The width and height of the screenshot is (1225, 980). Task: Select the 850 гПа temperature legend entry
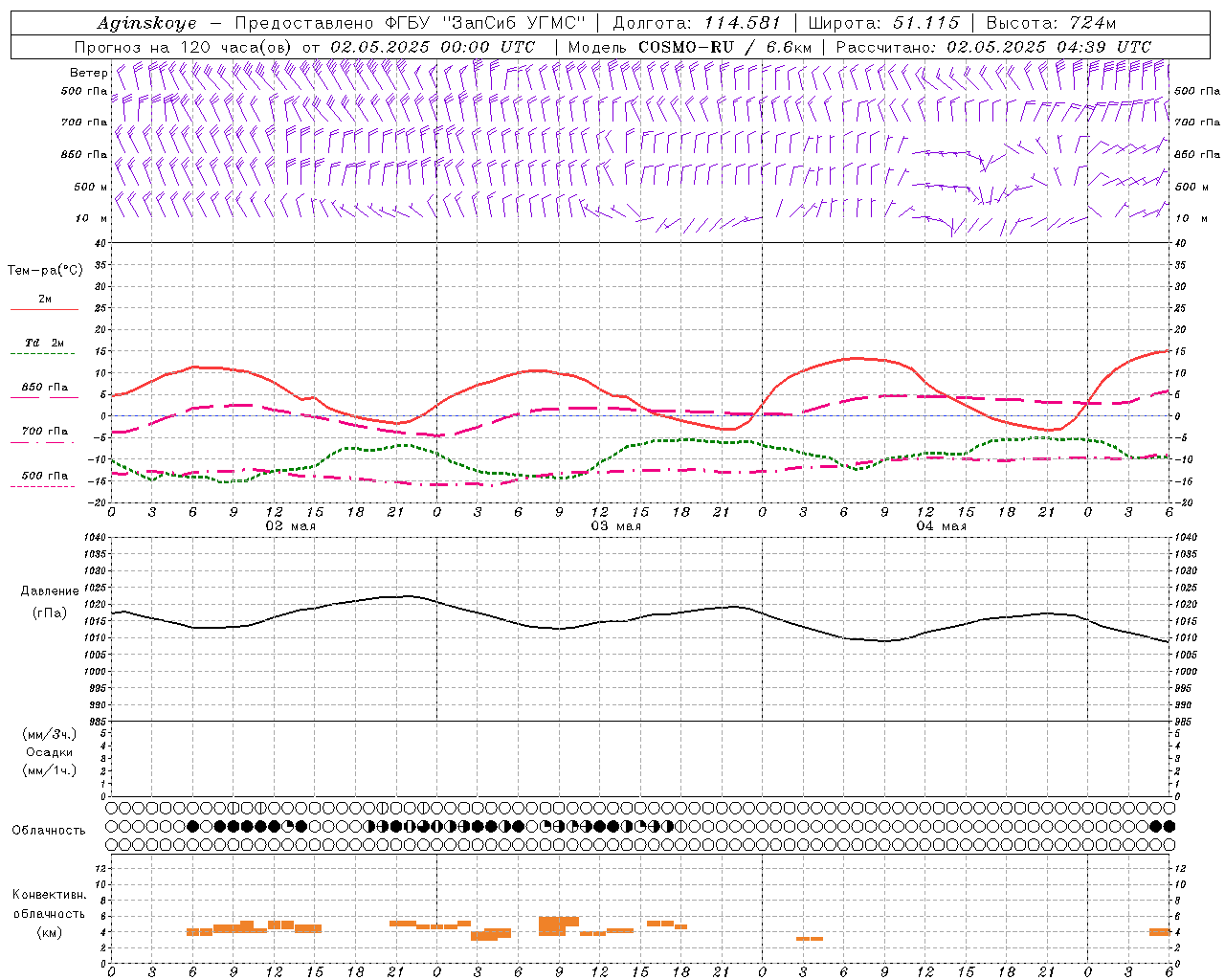coord(45,388)
